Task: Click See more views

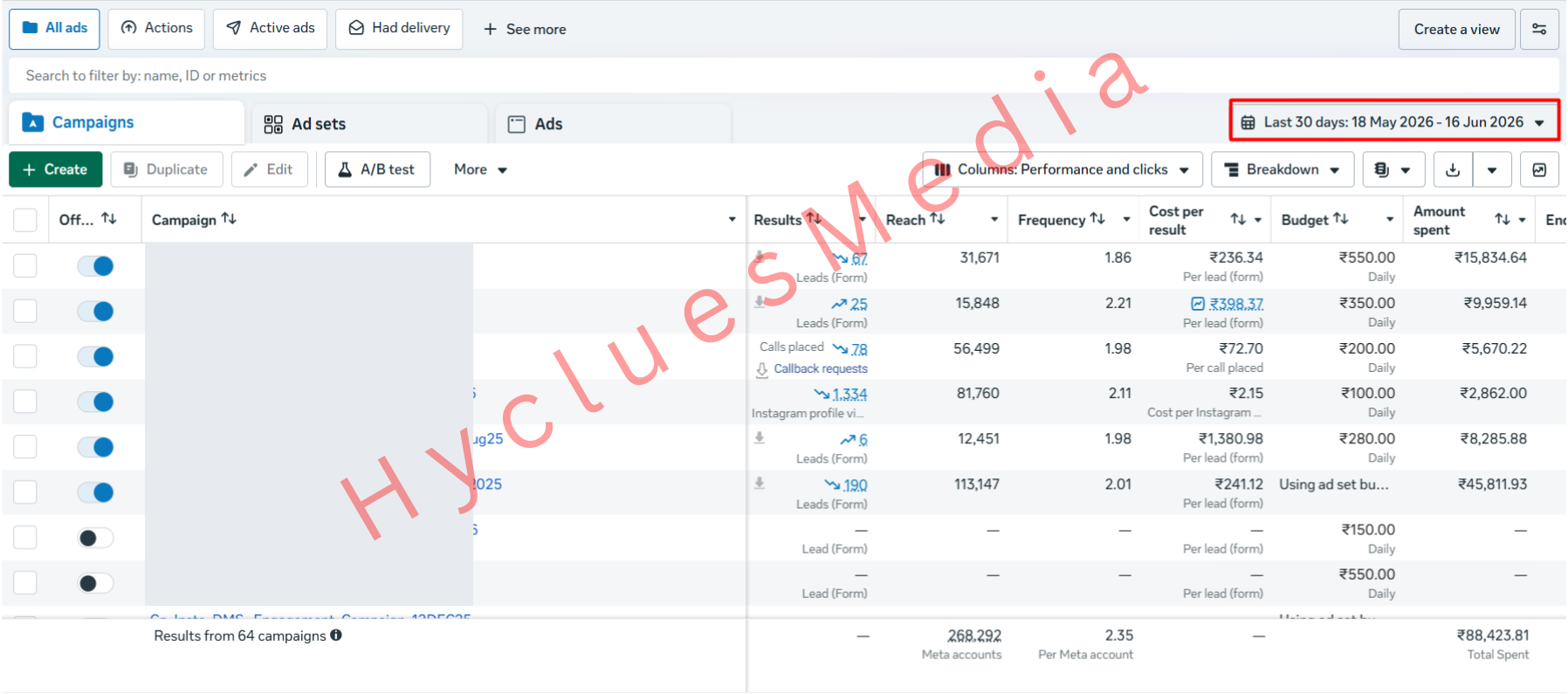Action: 525,29
